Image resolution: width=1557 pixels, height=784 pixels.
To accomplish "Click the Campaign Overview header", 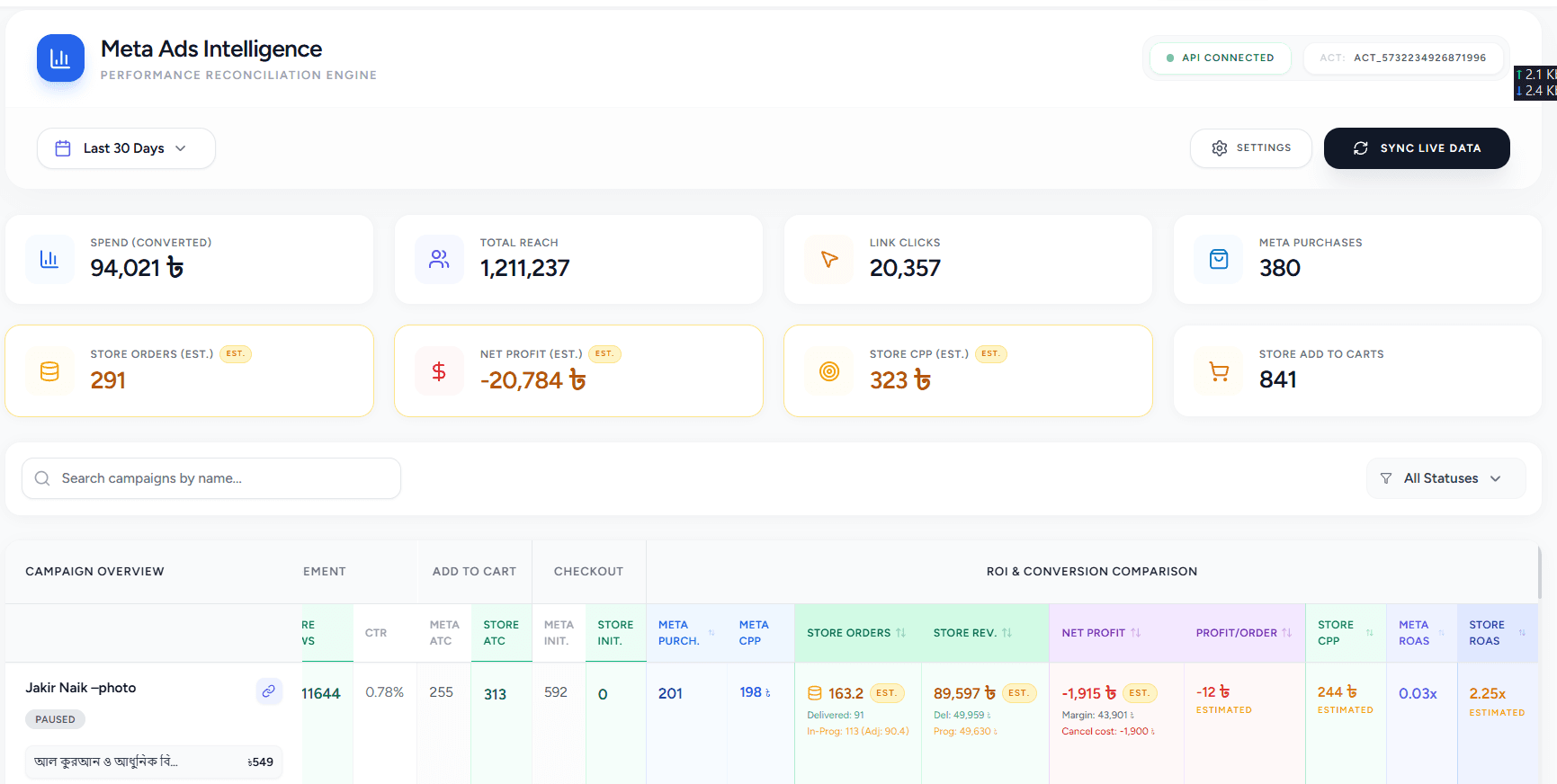I will coord(94,572).
